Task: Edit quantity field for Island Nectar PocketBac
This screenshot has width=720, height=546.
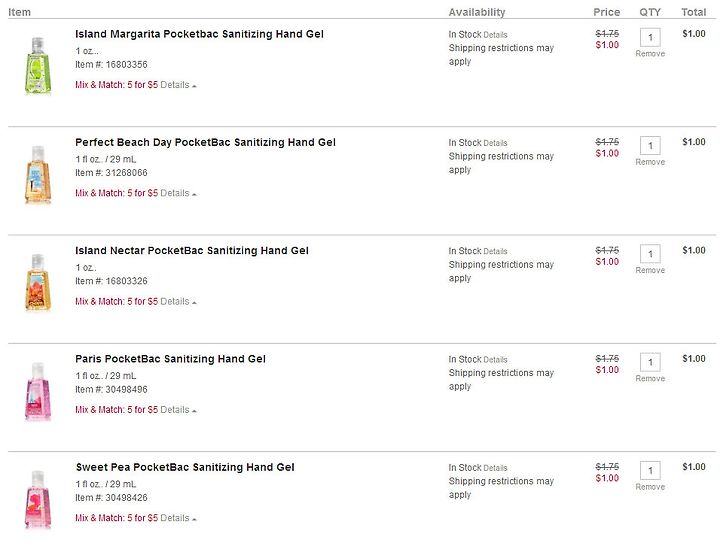Action: (650, 254)
